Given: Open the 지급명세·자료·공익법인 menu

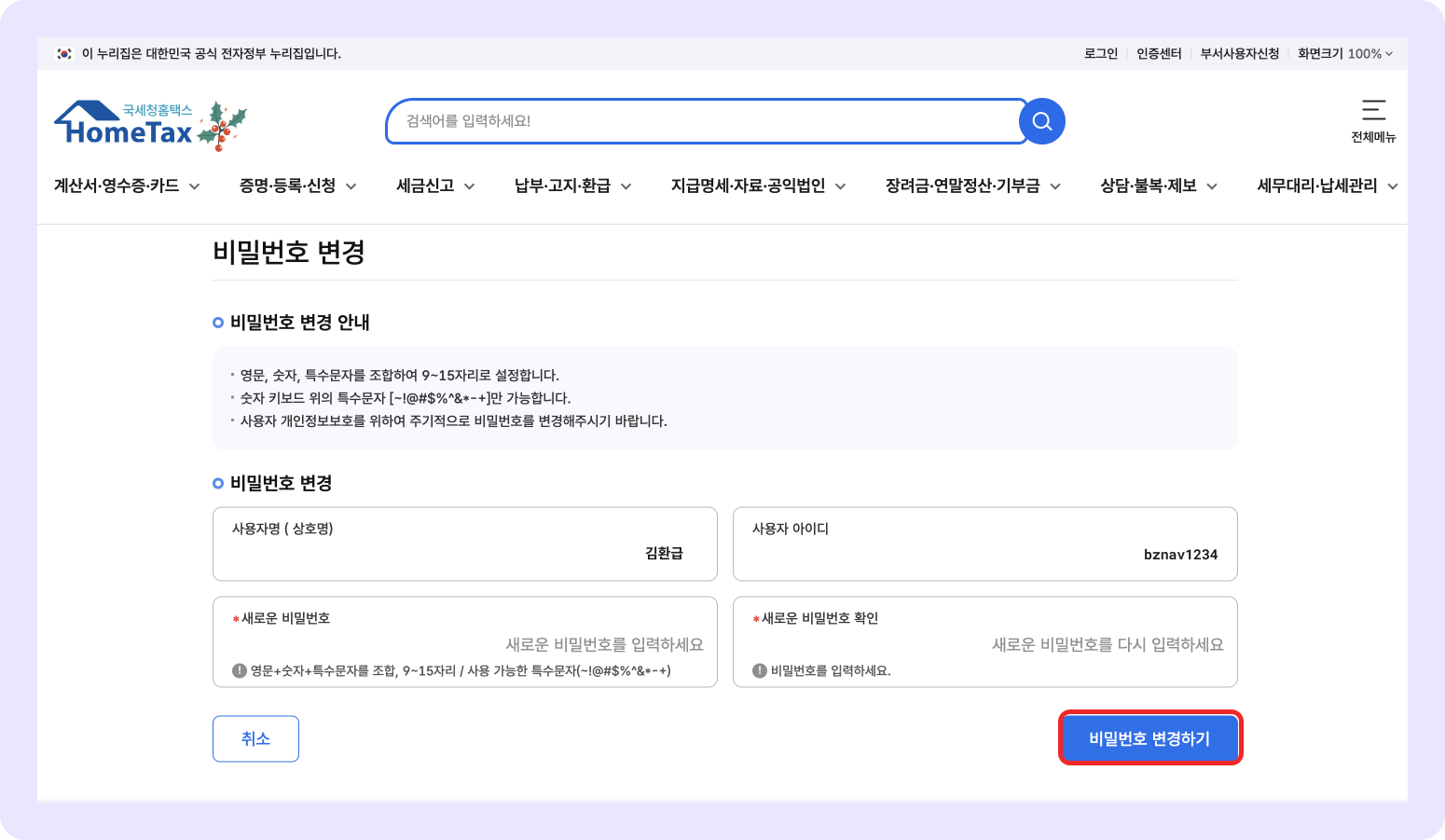Looking at the screenshot, I should pos(749,186).
